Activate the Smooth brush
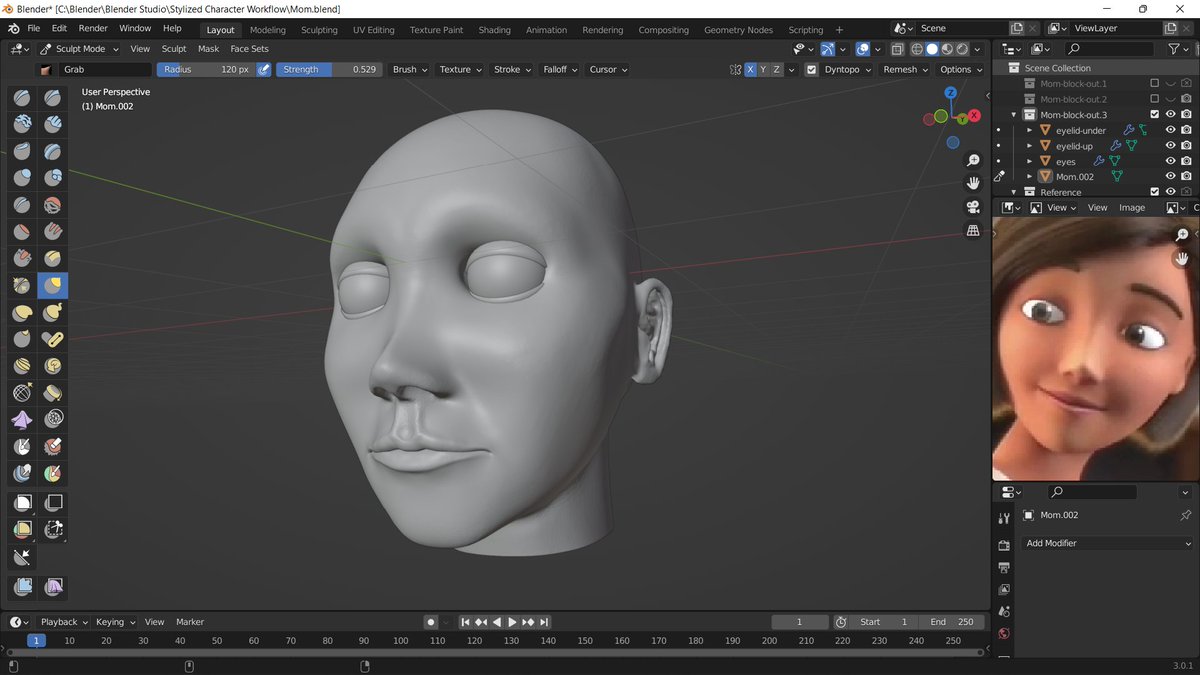The width and height of the screenshot is (1200, 675). coord(53,205)
